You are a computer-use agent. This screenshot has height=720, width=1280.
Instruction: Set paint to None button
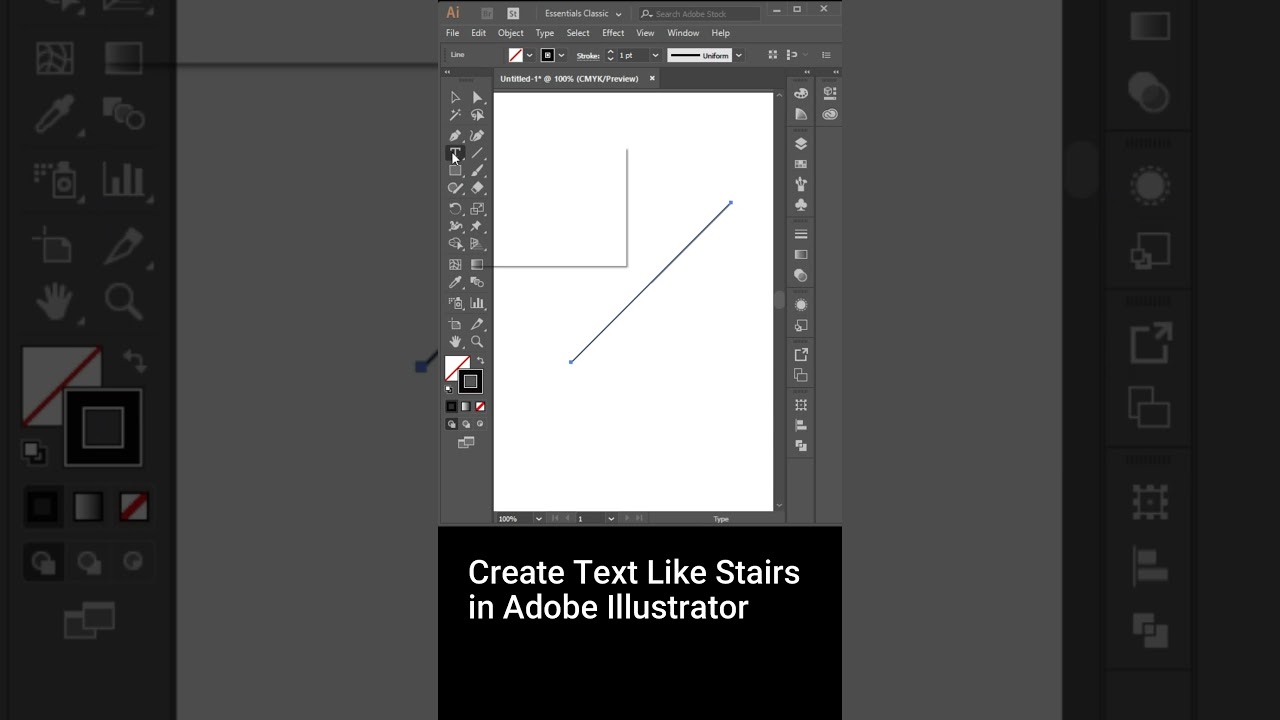tap(480, 406)
